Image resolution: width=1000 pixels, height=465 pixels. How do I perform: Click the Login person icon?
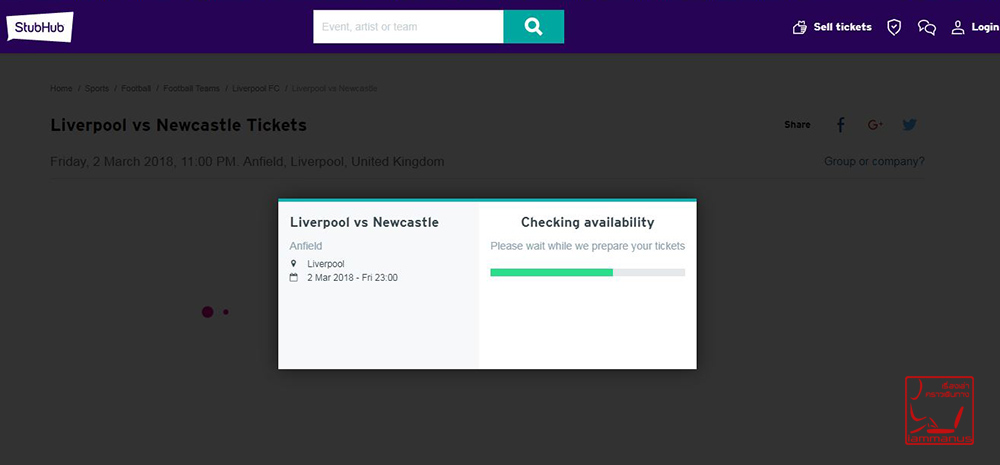(x=958, y=27)
